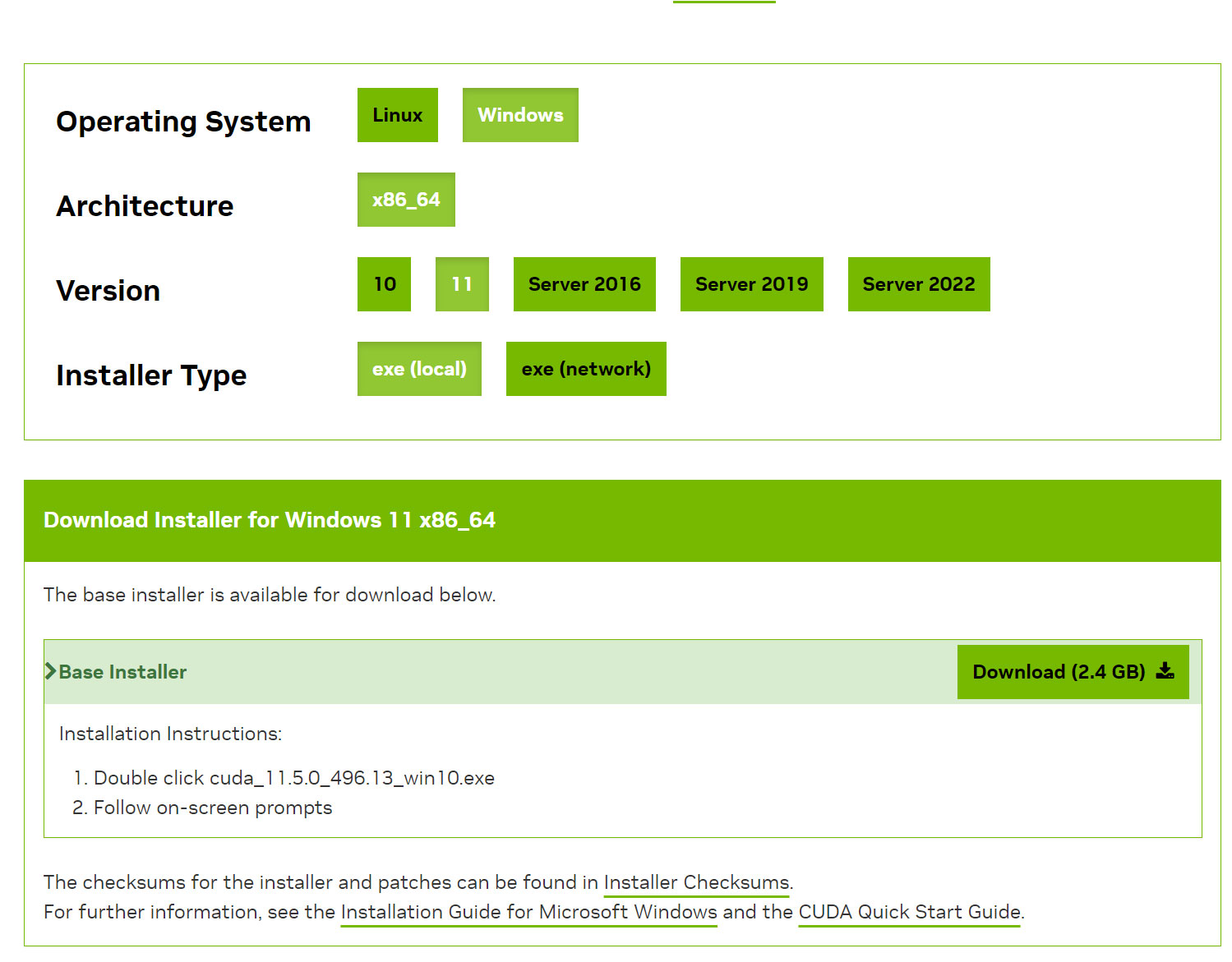
Task: Click the download arrow icon
Action: (1165, 671)
